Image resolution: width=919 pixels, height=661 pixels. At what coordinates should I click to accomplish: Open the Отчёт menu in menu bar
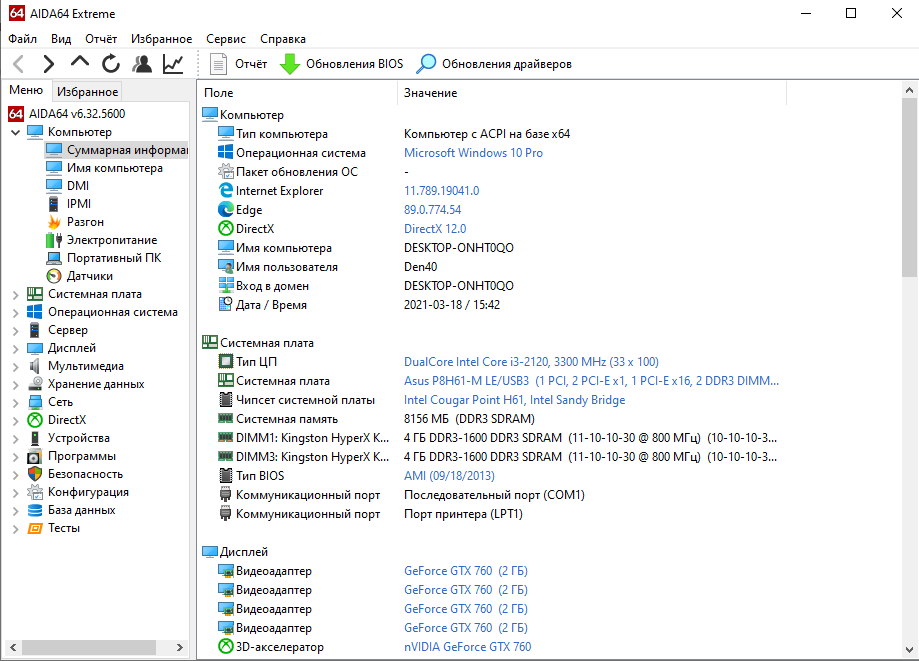click(101, 39)
